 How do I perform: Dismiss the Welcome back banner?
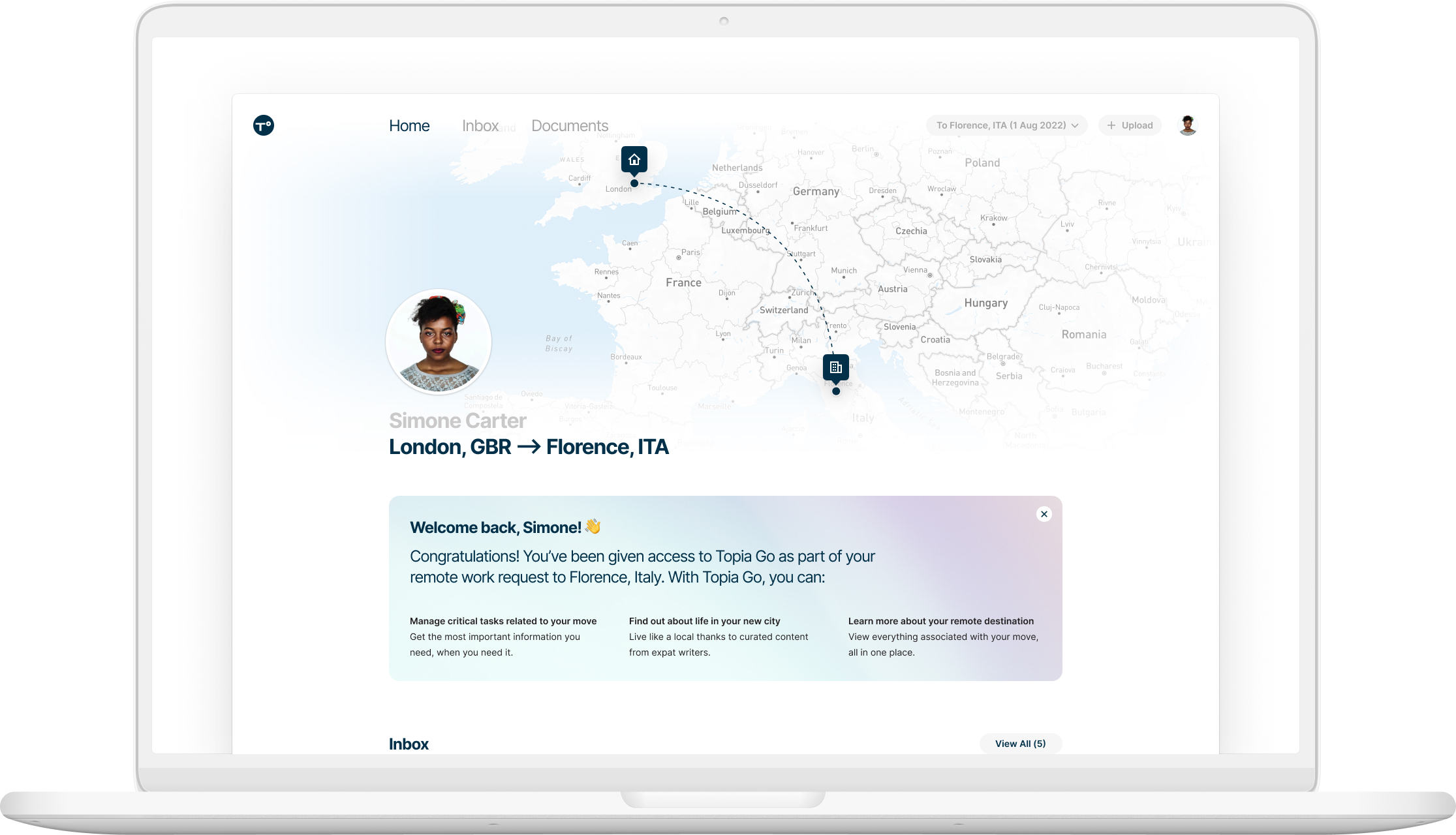(x=1044, y=514)
